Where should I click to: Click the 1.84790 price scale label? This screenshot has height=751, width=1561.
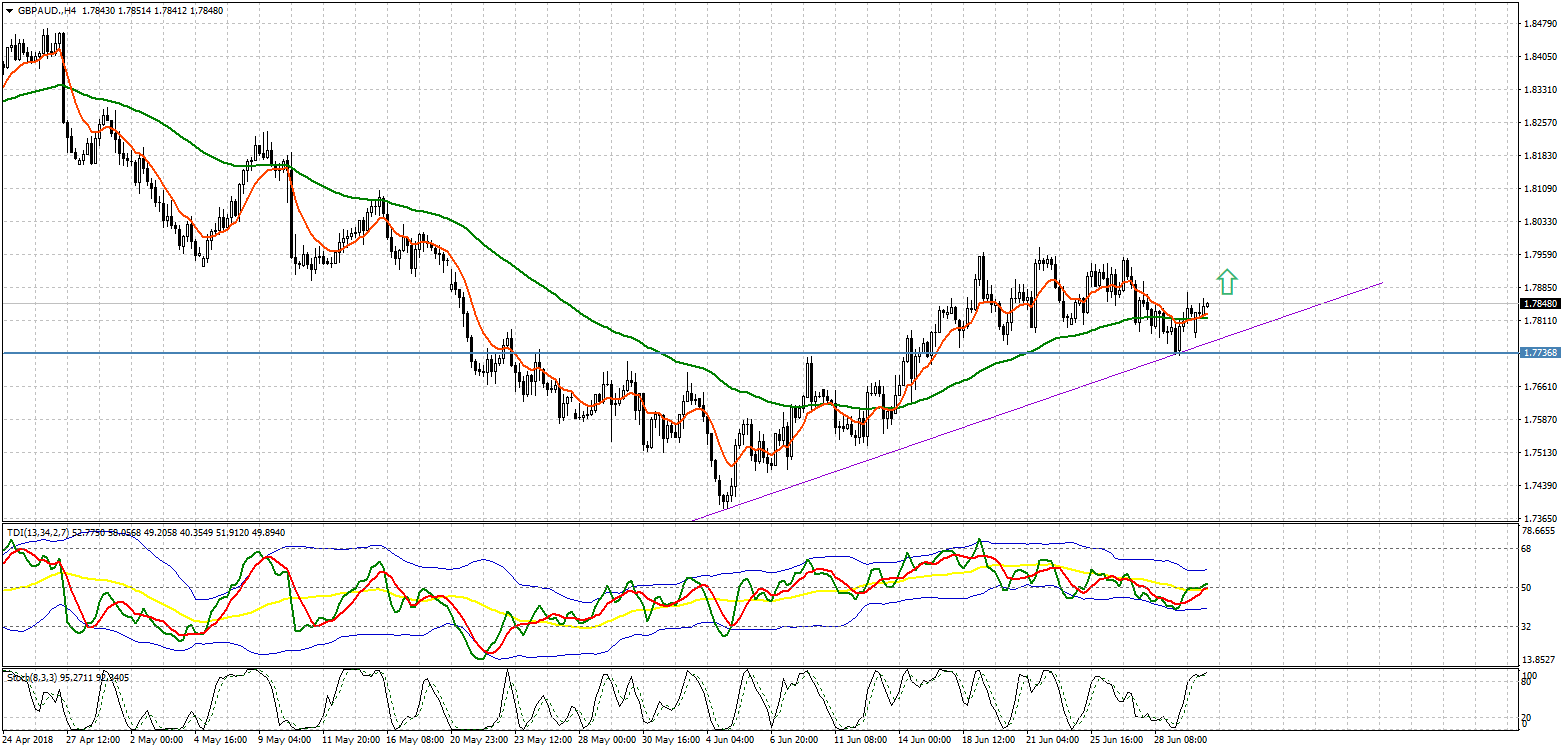1536,23
